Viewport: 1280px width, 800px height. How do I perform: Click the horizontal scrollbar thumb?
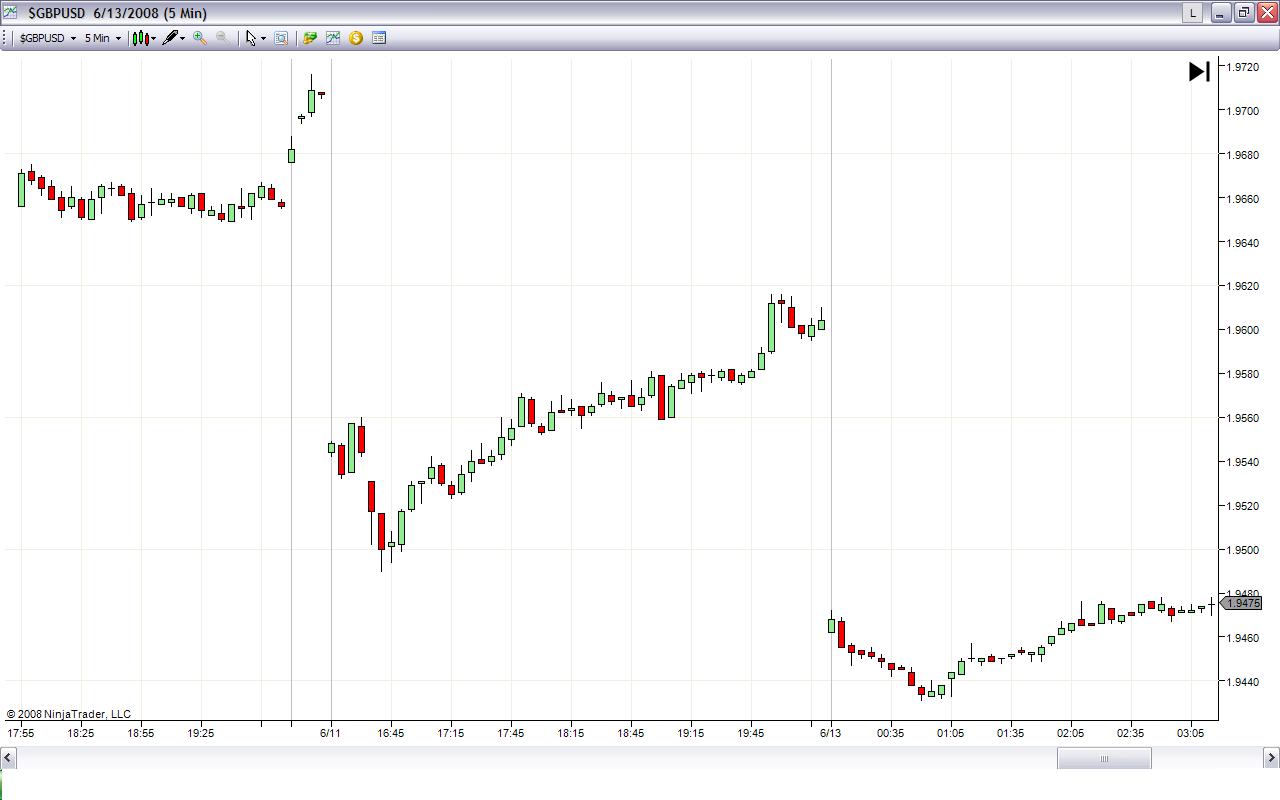click(x=1104, y=759)
